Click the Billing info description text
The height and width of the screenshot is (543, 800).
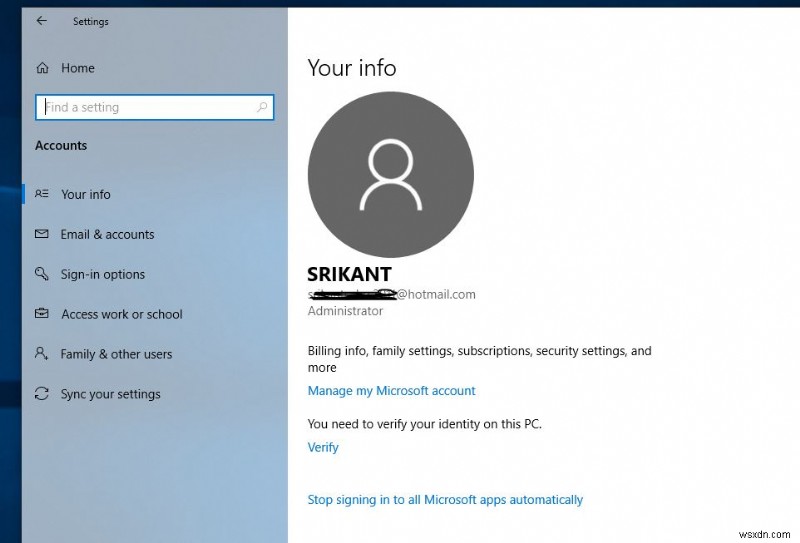pyautogui.click(x=480, y=359)
